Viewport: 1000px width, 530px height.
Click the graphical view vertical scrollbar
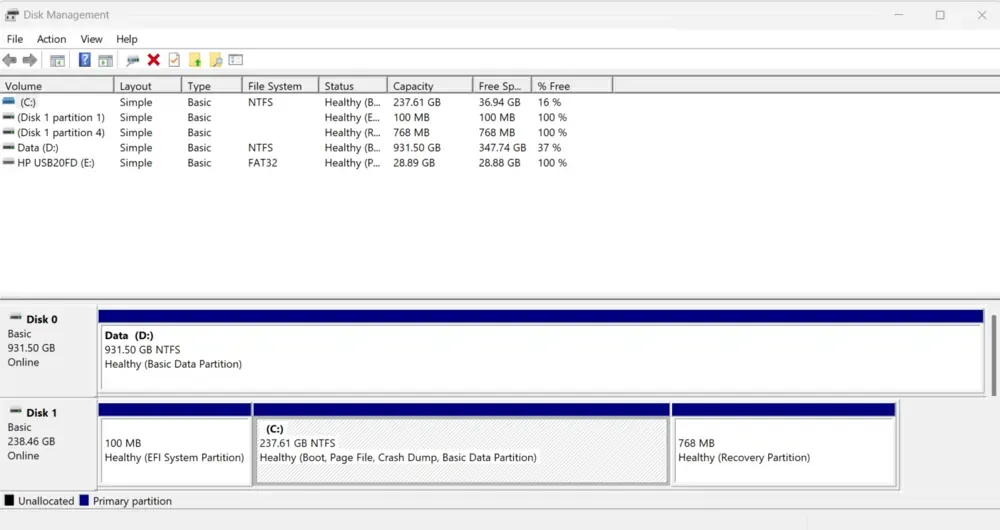[x=994, y=355]
